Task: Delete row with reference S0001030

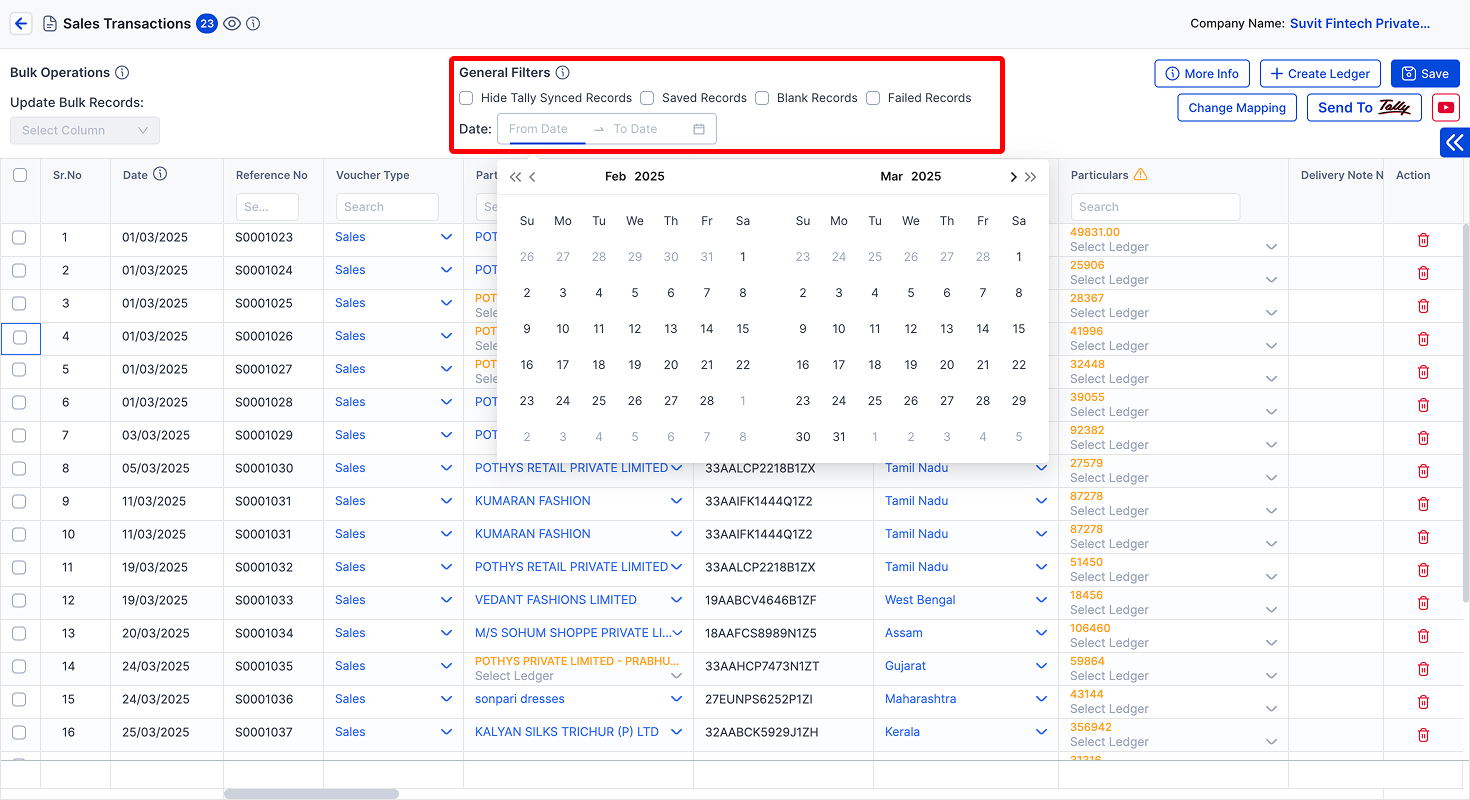Action: pos(1424,471)
